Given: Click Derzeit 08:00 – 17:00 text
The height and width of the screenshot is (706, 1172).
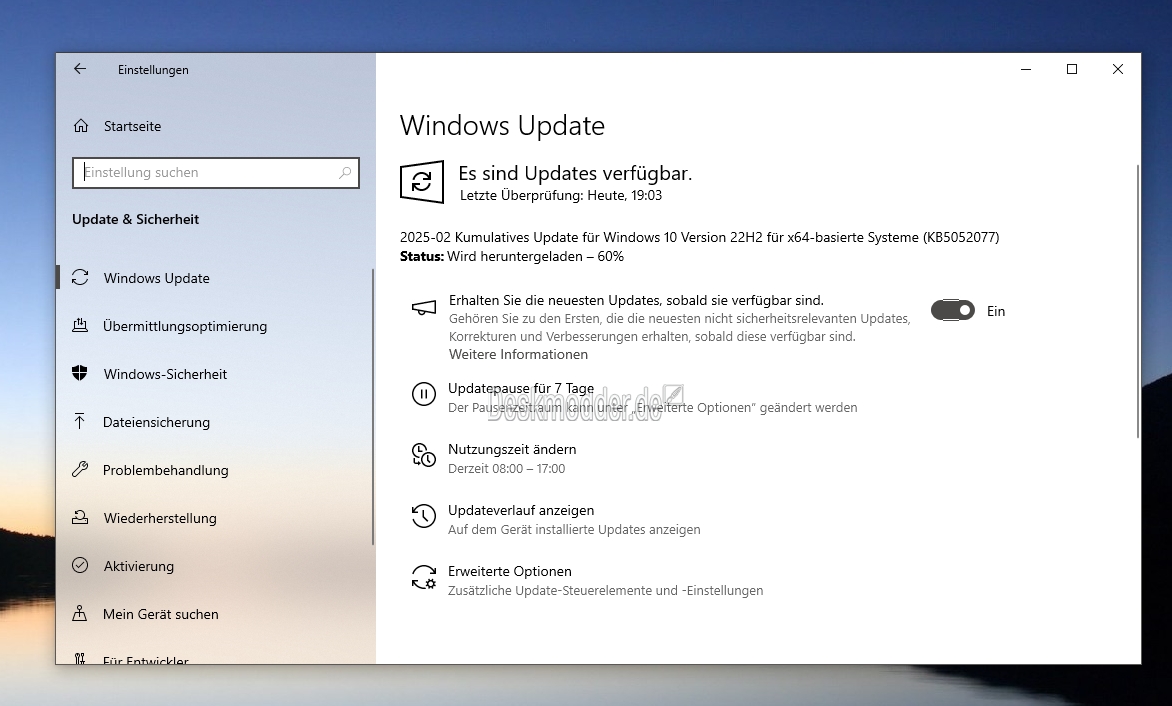Looking at the screenshot, I should 506,468.
